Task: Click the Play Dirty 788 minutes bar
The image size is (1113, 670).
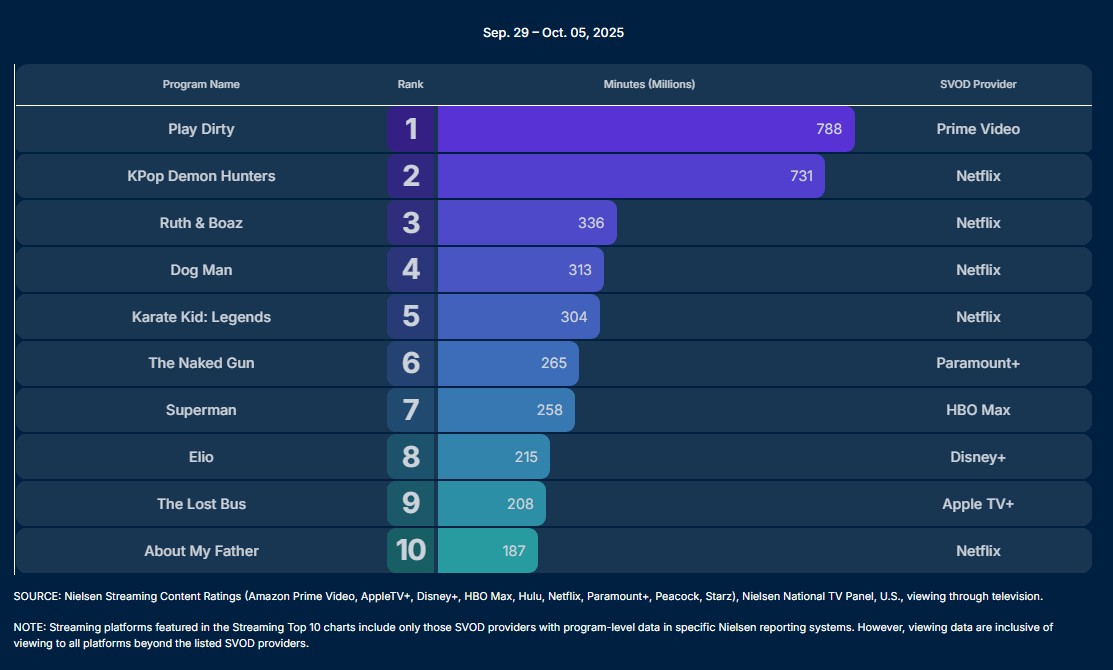Action: tap(645, 129)
